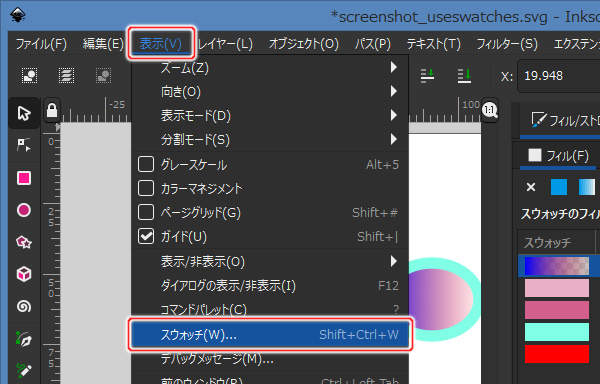Select the no paint X icon
Image resolution: width=600 pixels, height=384 pixels.
tap(531, 187)
